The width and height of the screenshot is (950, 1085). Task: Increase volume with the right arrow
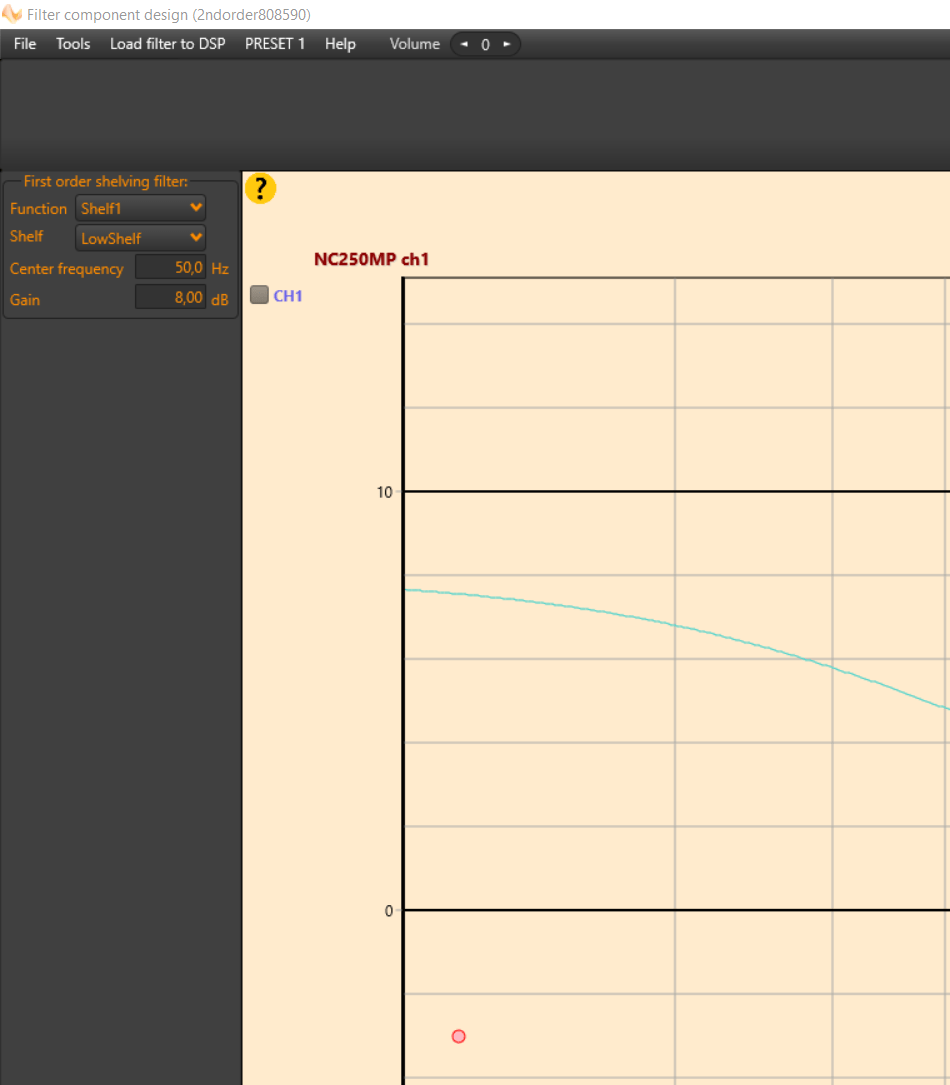(x=506, y=44)
